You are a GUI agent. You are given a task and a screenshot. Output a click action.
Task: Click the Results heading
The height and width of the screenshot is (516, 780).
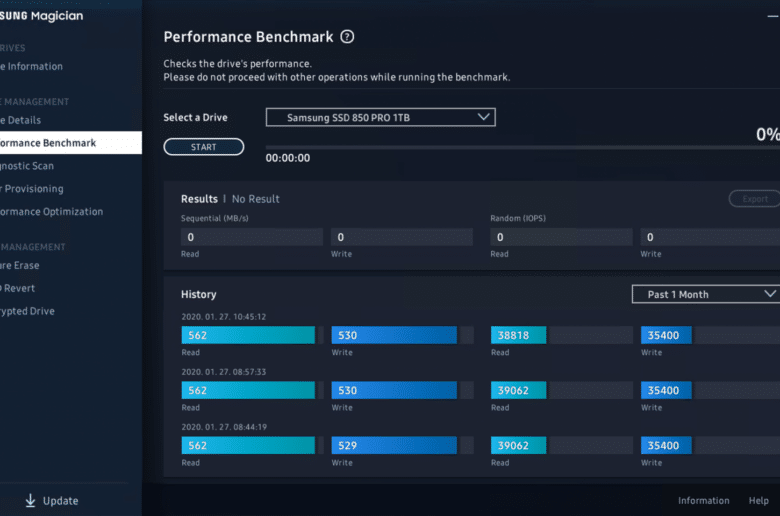point(199,199)
